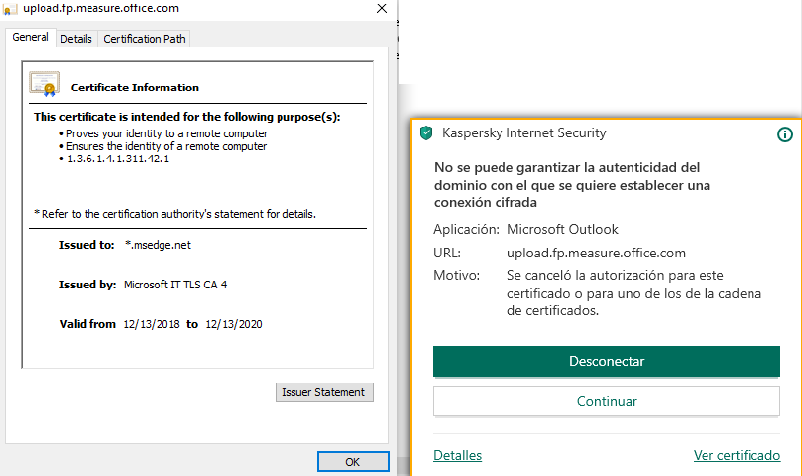802x476 pixels.
Task: Open the Certification Path tab
Action: (x=144, y=39)
